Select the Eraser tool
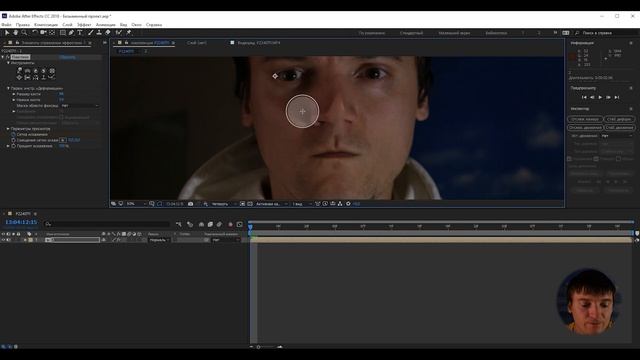 tap(108, 33)
